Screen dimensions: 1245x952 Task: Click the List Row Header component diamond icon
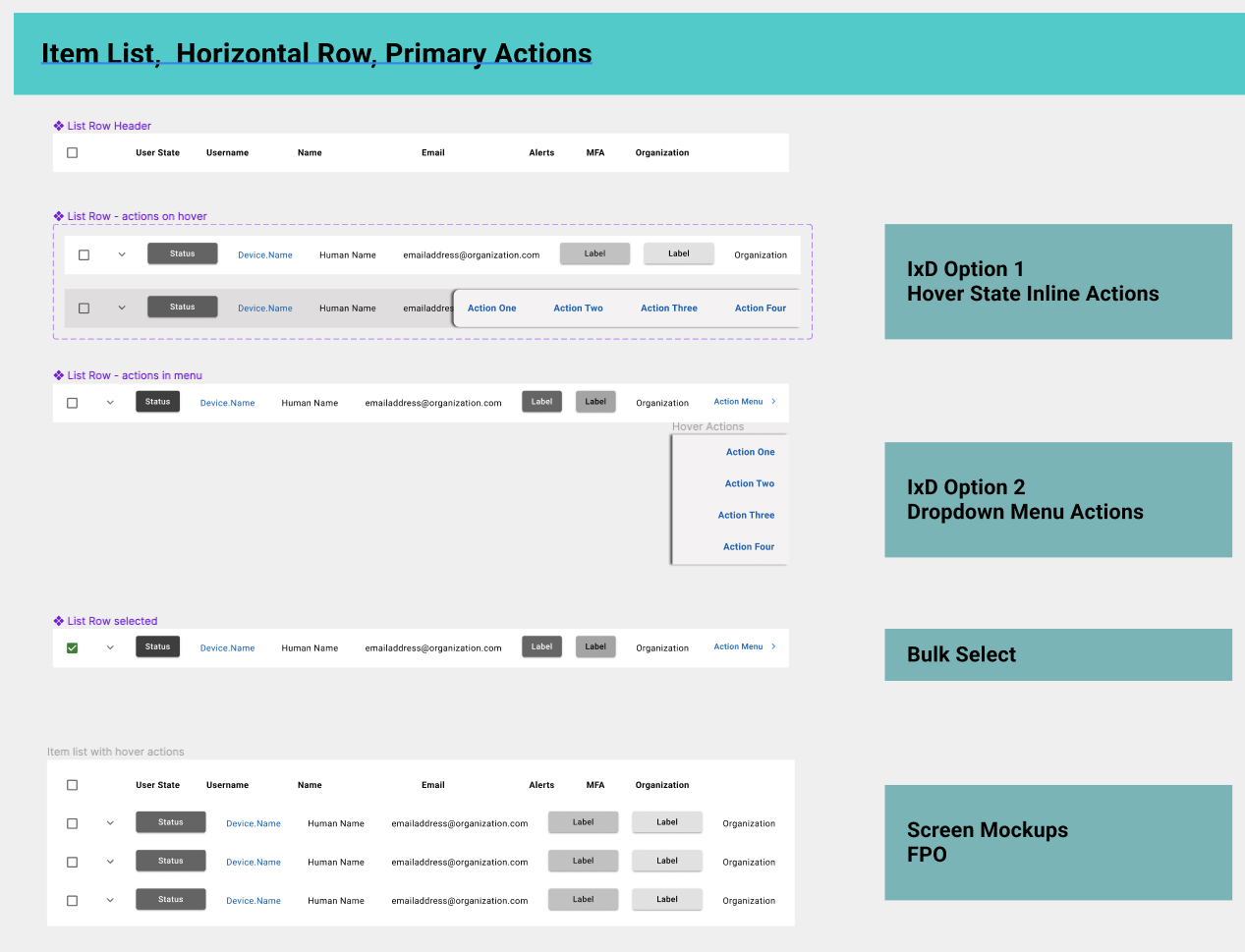pyautogui.click(x=59, y=126)
